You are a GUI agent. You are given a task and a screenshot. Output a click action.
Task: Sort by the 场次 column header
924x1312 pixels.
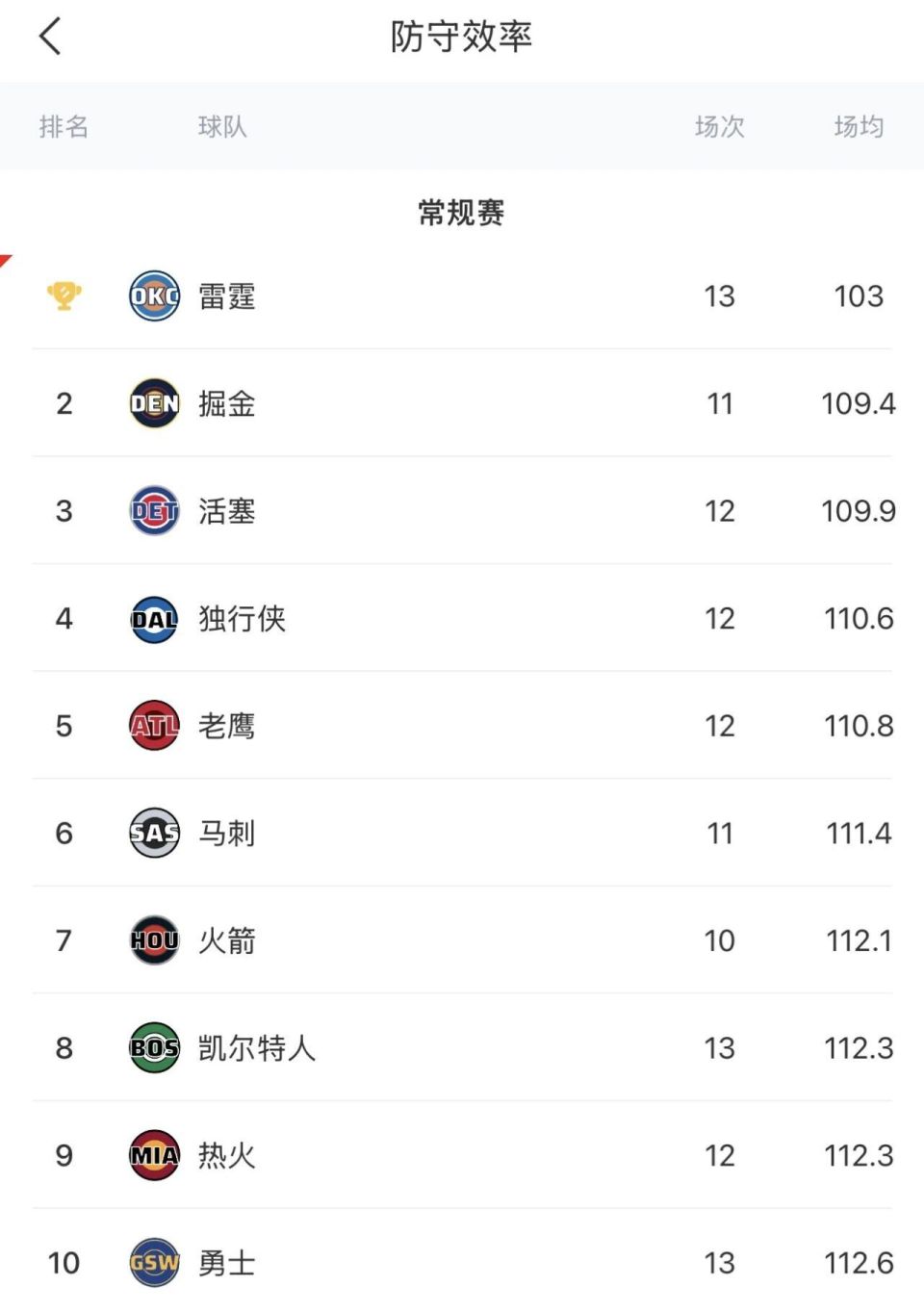pyautogui.click(x=719, y=126)
